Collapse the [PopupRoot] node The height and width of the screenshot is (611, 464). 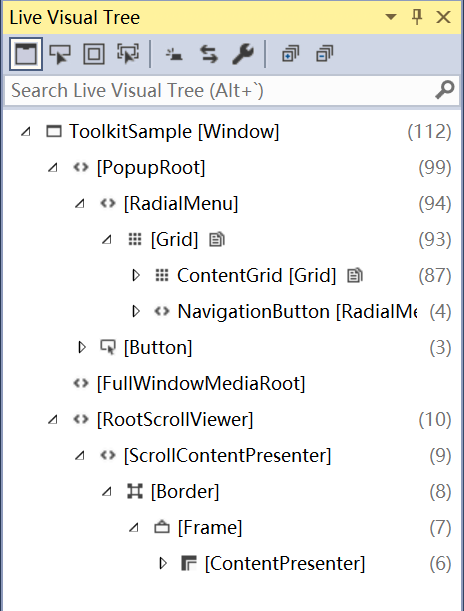[53, 168]
